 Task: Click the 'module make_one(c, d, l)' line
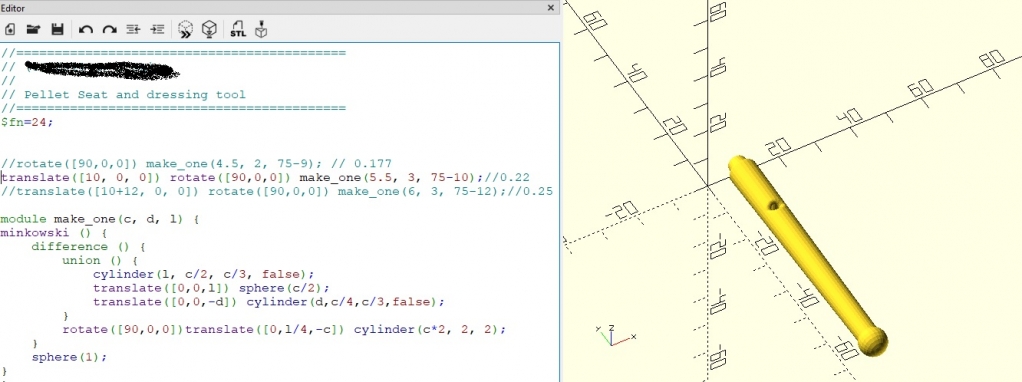(x=99, y=220)
